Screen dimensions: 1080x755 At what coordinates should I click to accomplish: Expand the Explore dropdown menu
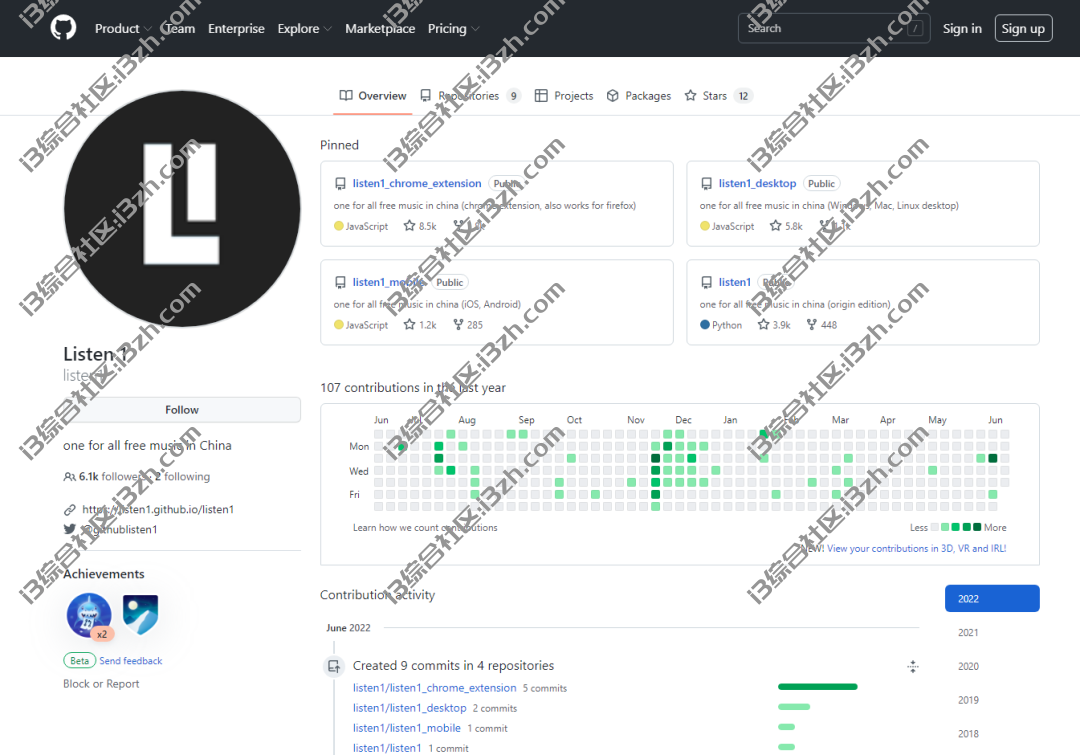(304, 28)
